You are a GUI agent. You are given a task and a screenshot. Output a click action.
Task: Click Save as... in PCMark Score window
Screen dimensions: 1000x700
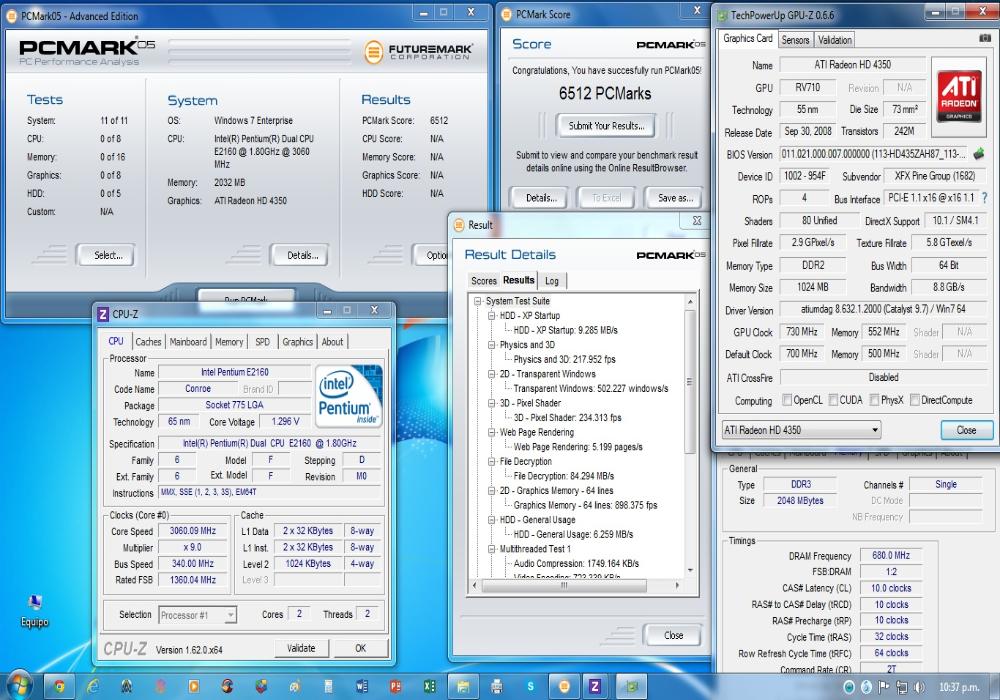pyautogui.click(x=675, y=198)
